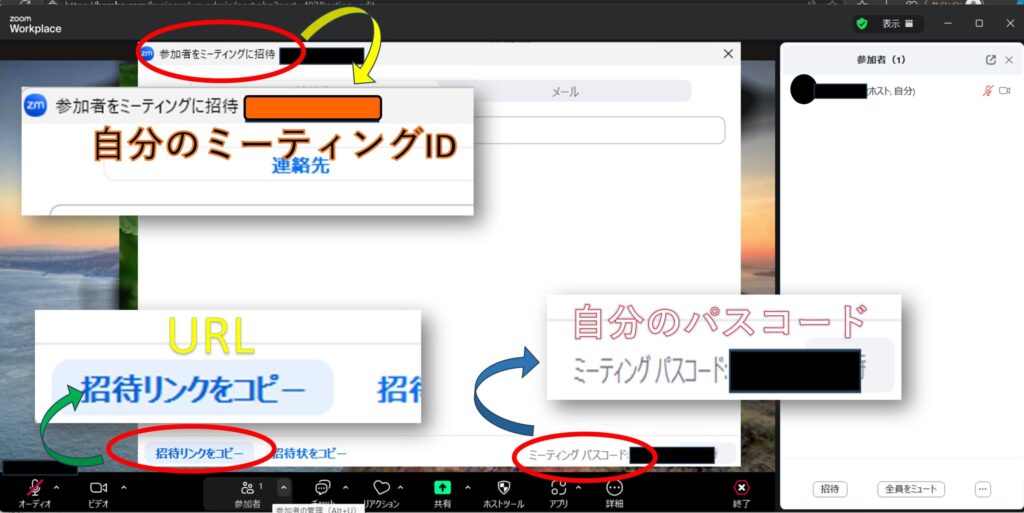Open the チャット chat icon
Viewport: 1024px width, 513px height.
point(323,488)
